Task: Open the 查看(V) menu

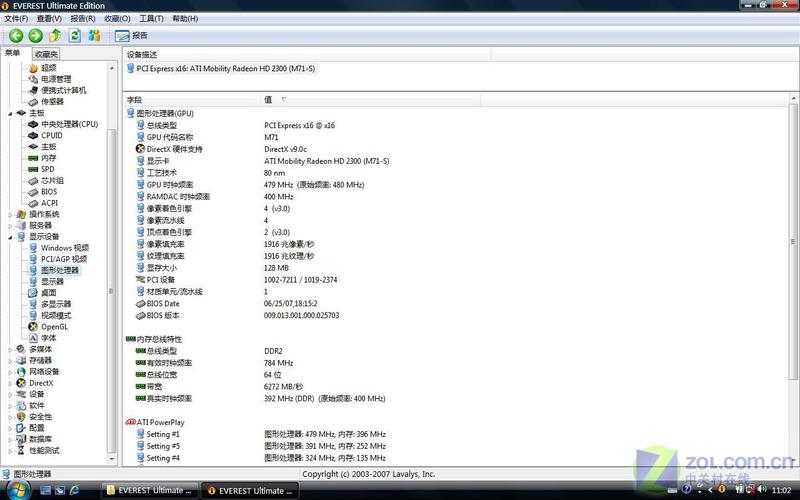Action: (x=49, y=18)
